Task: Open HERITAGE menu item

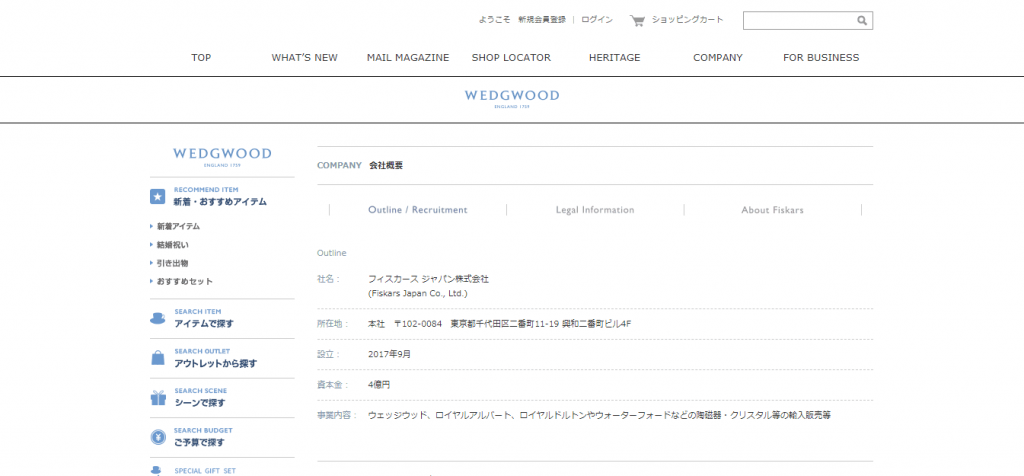Action: tap(615, 57)
